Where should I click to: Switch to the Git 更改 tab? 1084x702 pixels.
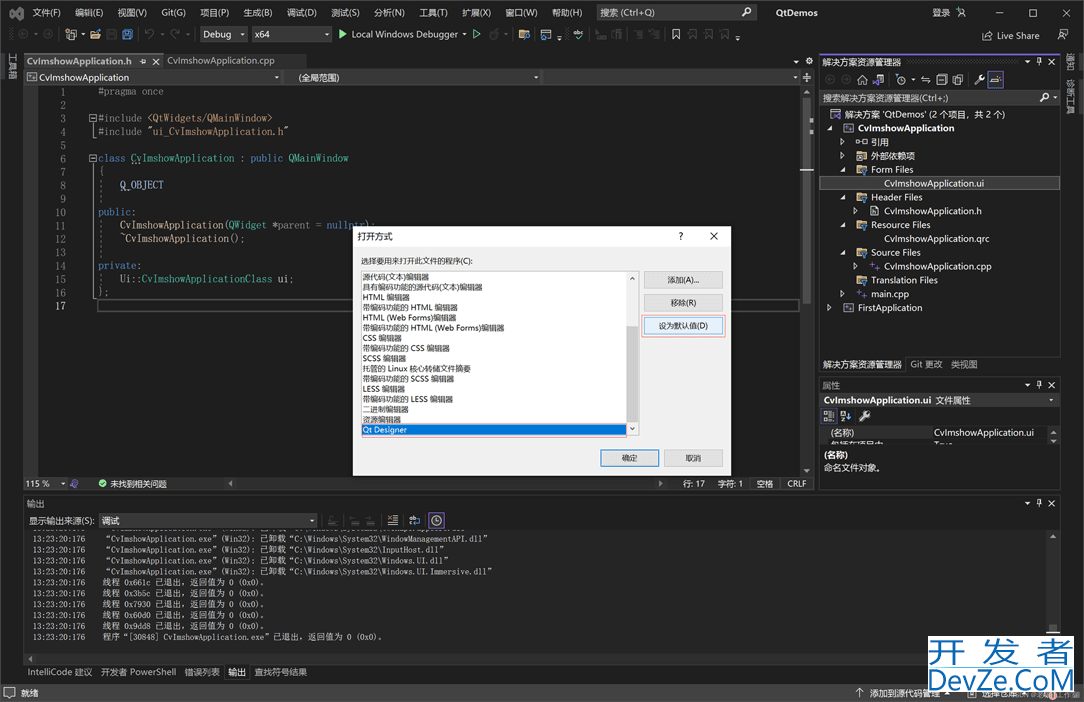click(926, 364)
